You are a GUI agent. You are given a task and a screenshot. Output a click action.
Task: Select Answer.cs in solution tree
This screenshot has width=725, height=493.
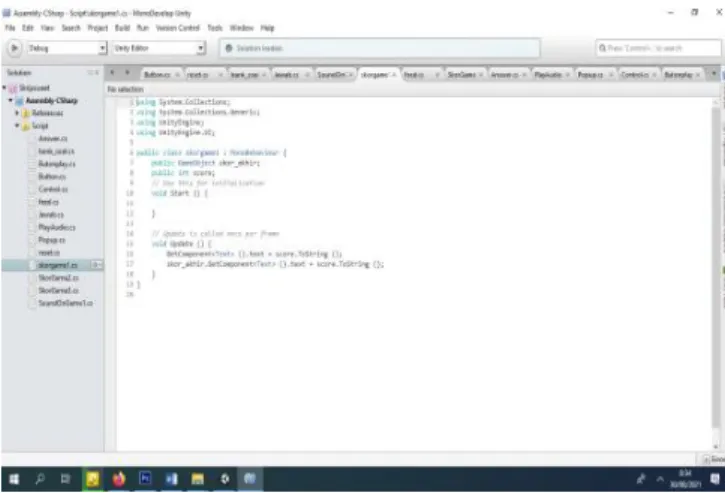[53, 138]
